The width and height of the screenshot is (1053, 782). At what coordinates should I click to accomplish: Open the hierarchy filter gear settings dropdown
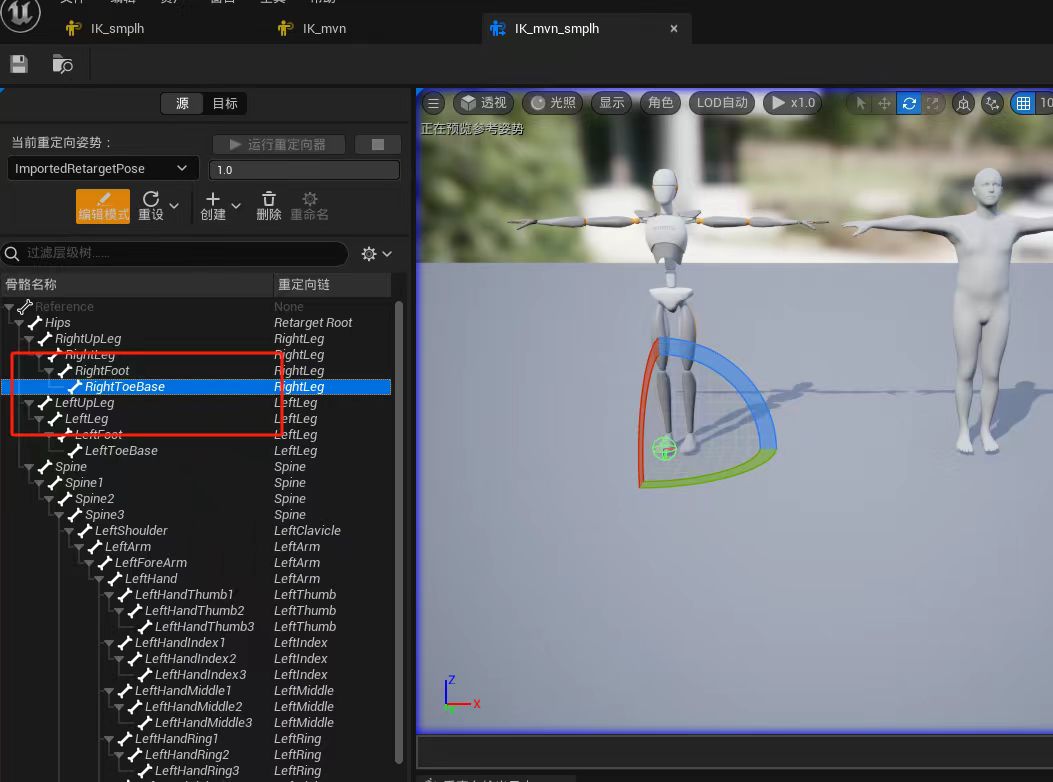(x=376, y=254)
